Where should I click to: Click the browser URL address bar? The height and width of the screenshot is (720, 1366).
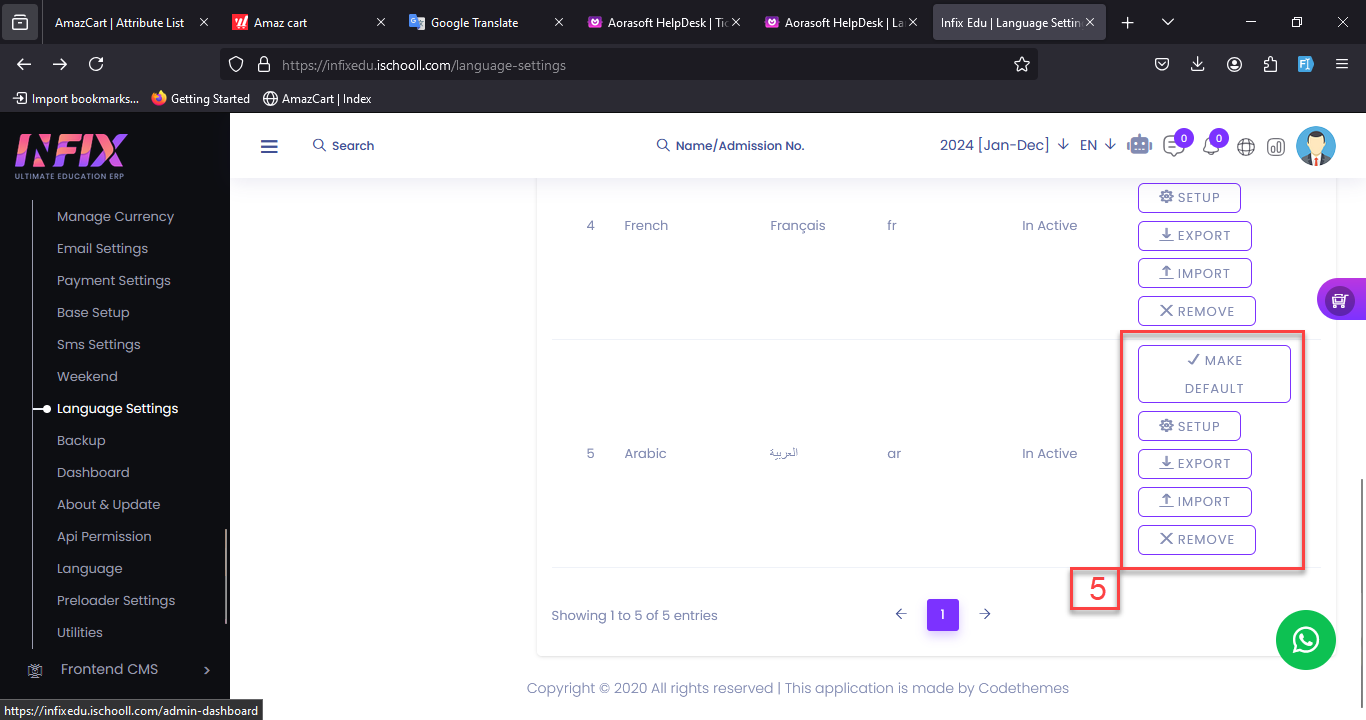pyautogui.click(x=630, y=65)
